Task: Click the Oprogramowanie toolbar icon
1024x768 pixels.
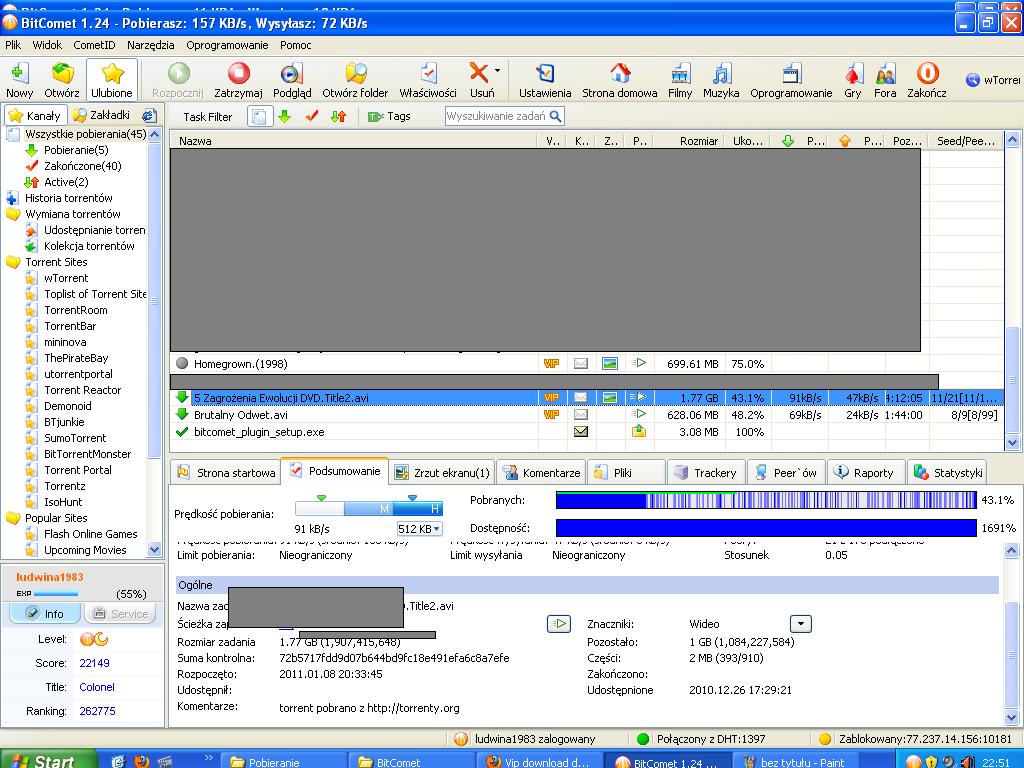Action: (x=791, y=80)
